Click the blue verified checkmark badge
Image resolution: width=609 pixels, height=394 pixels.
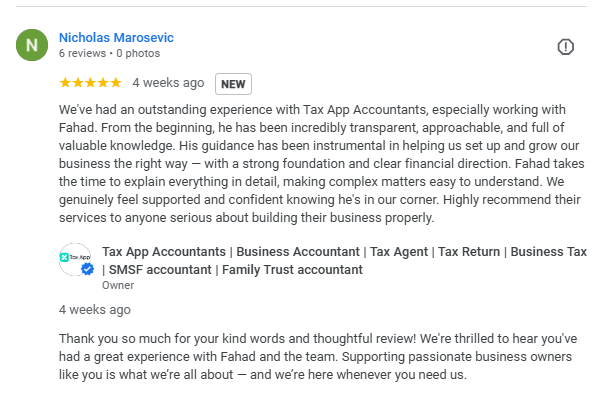tap(87, 269)
